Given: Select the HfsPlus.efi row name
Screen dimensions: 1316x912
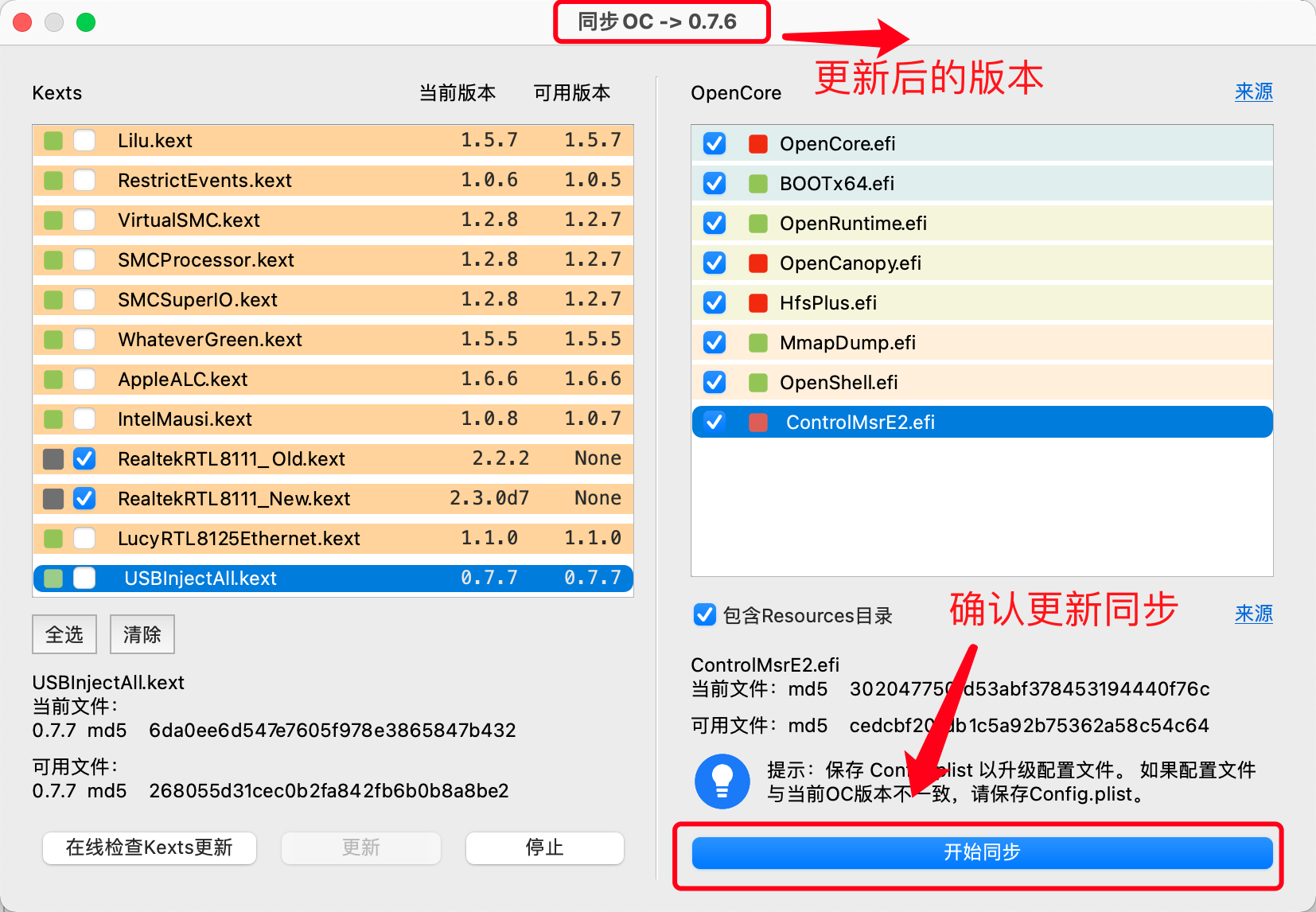Looking at the screenshot, I should point(828,303).
